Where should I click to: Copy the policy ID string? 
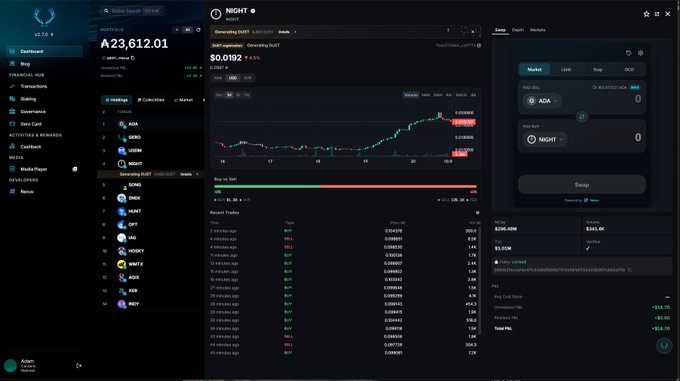pyautogui.click(x=630, y=270)
